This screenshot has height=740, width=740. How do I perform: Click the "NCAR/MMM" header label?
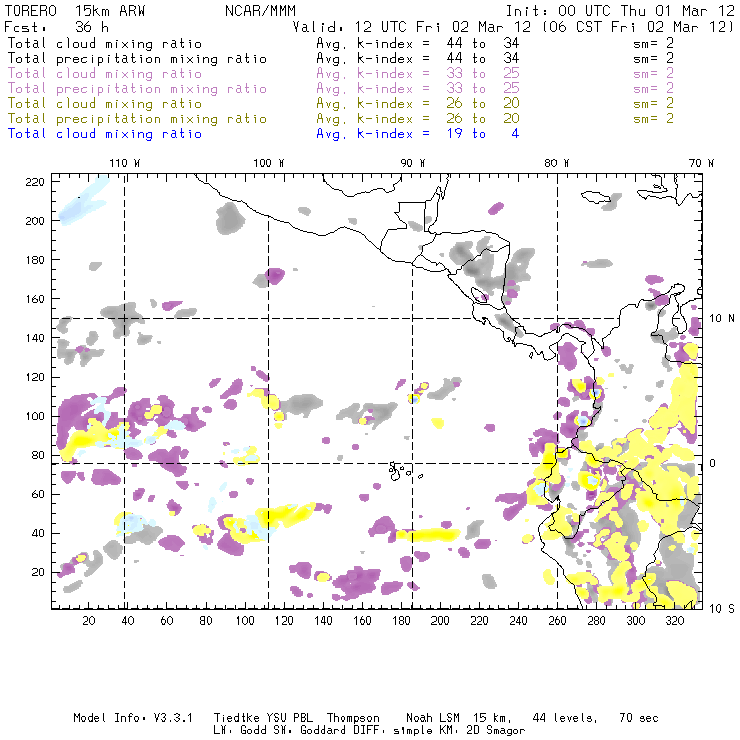pos(261,11)
